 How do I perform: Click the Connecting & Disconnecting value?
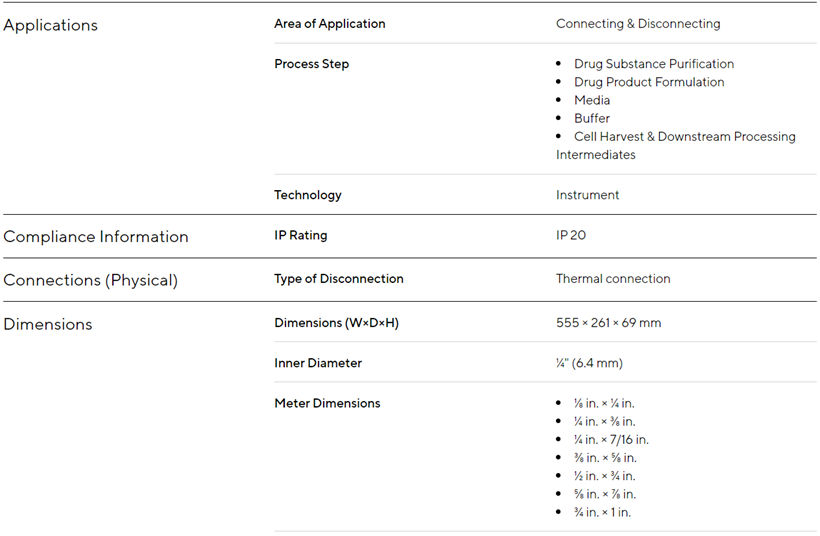coord(637,24)
